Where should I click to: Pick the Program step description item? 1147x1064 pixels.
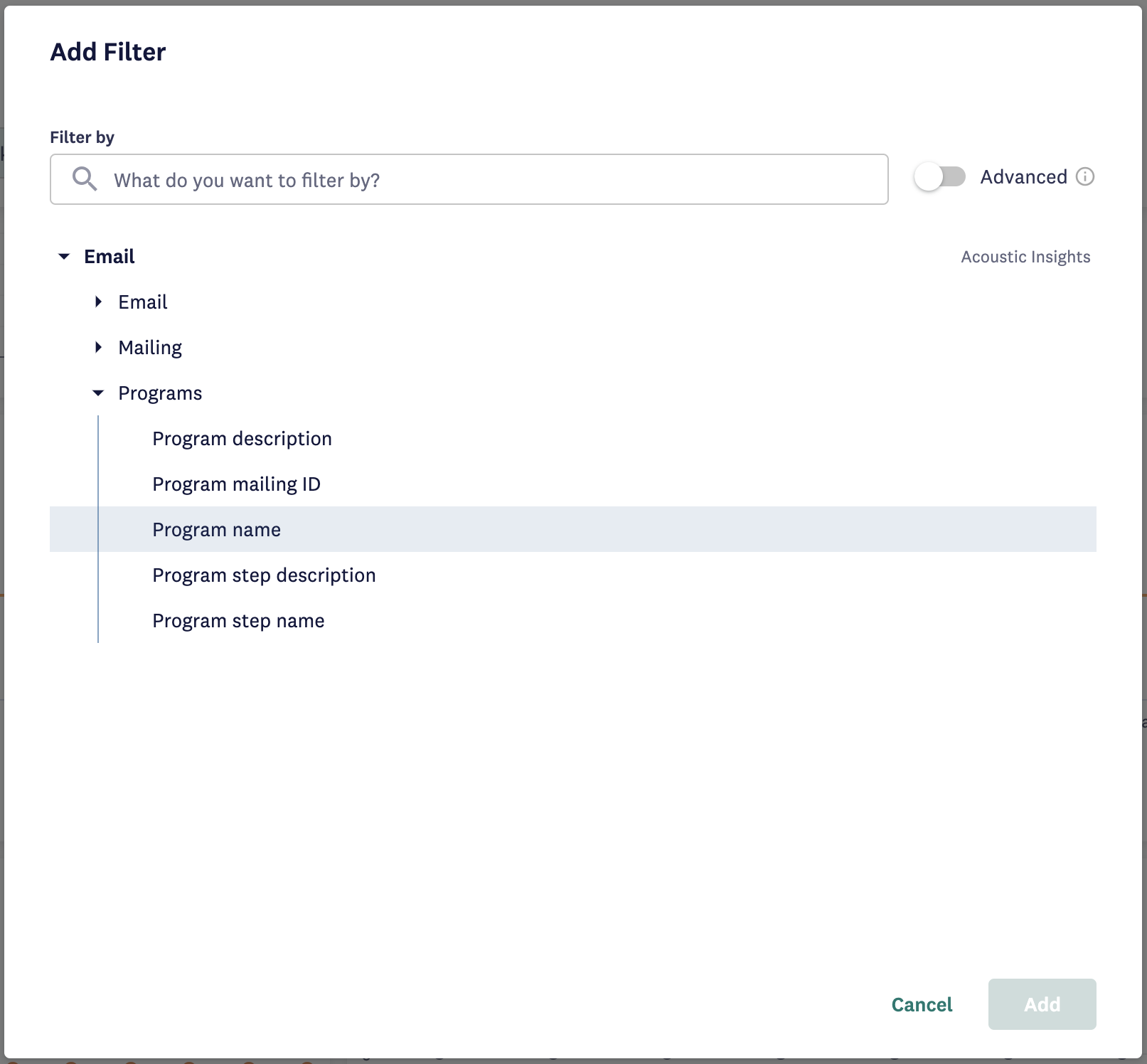[264, 575]
